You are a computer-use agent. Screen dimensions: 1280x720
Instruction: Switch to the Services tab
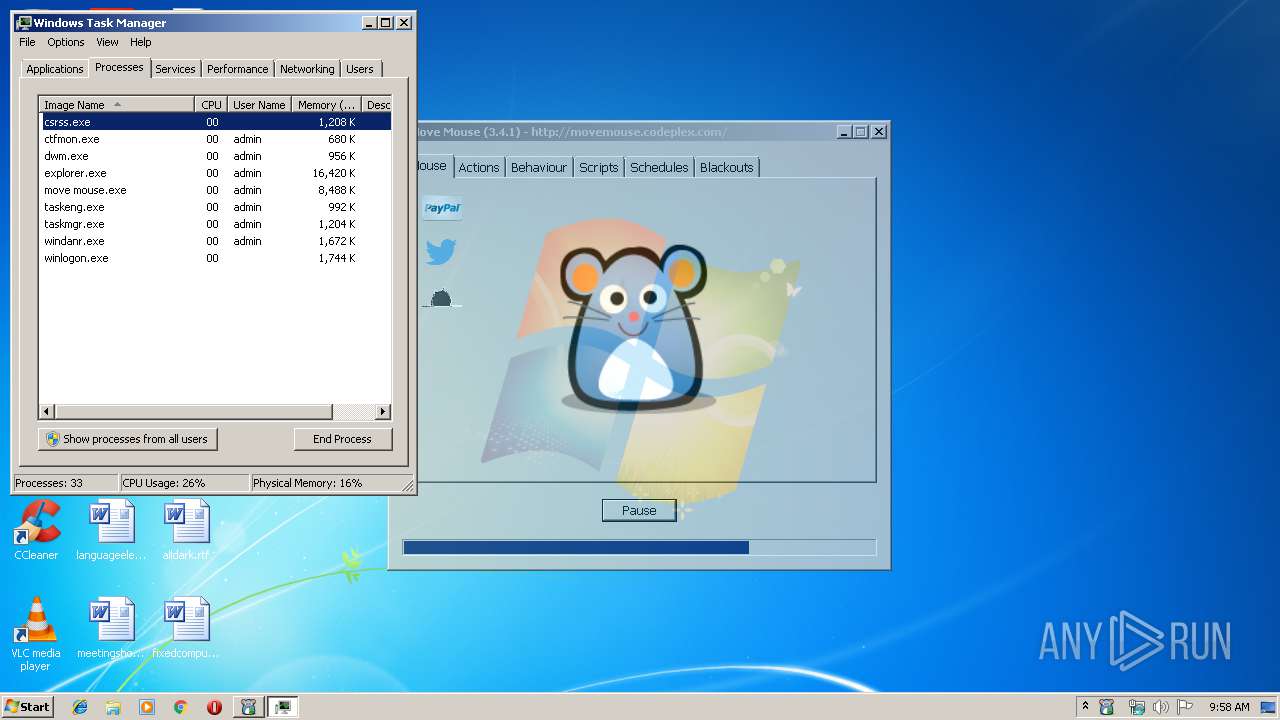(175, 69)
